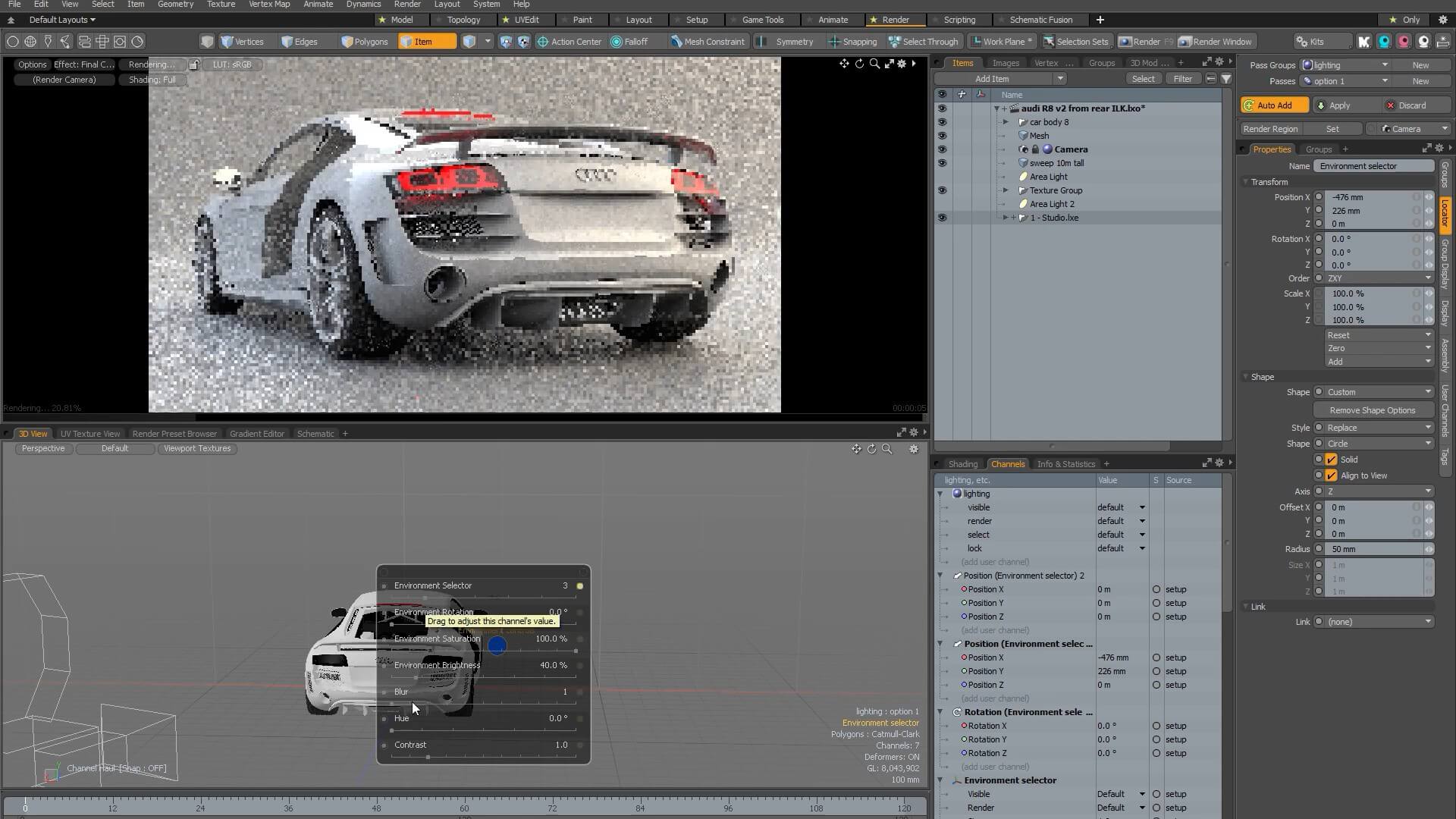Viewport: 1456px width, 819px height.
Task: Expand the Texture Group tree item
Action: pos(1006,190)
